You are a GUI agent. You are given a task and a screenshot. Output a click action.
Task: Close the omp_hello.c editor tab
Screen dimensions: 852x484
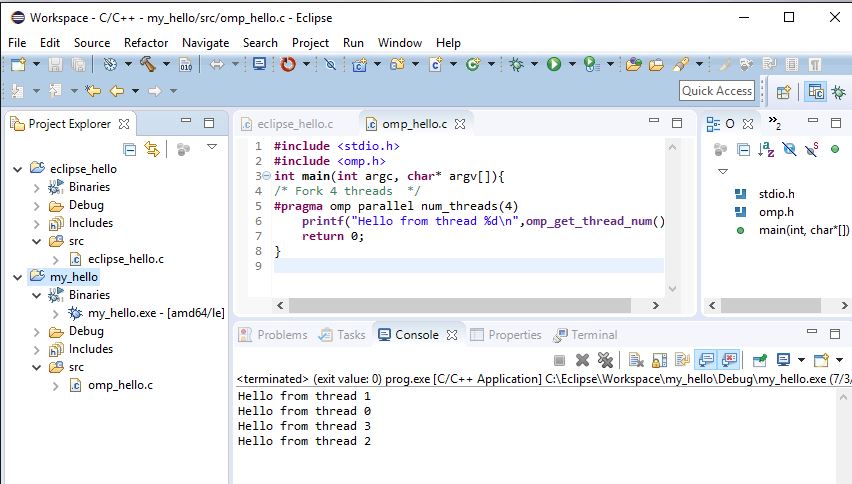point(460,124)
